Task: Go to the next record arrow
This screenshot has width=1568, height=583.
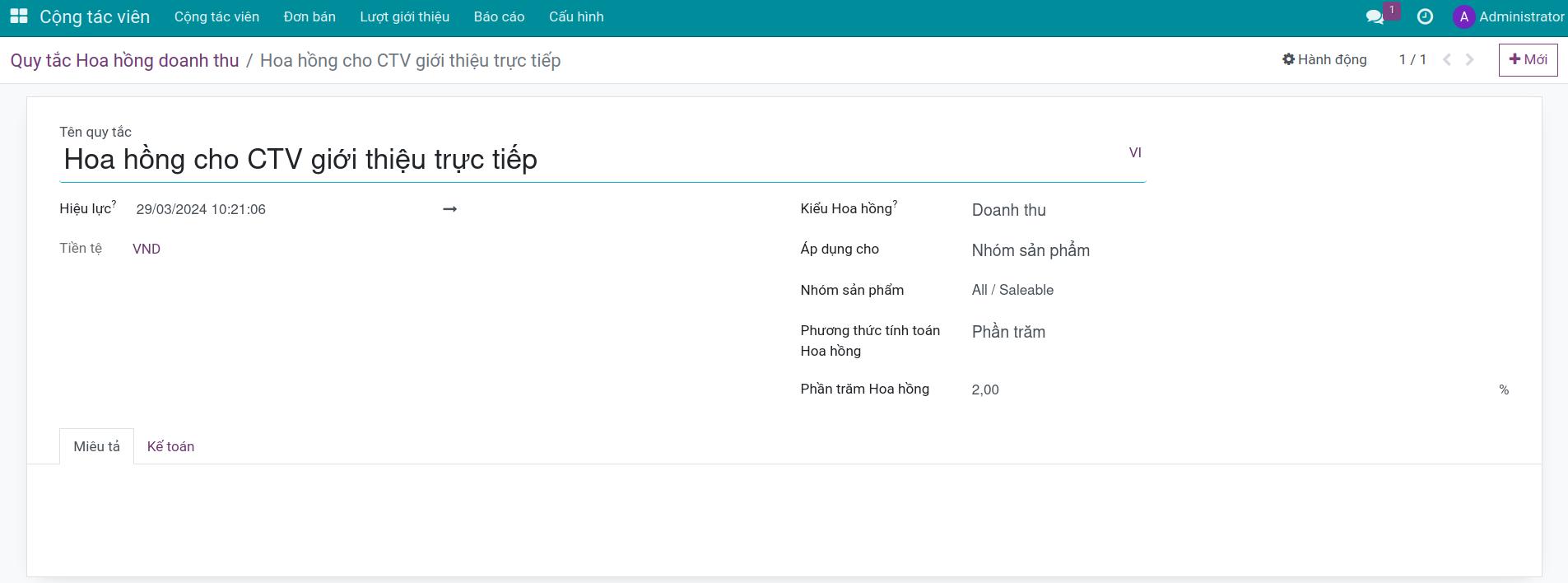Action: (x=1470, y=59)
